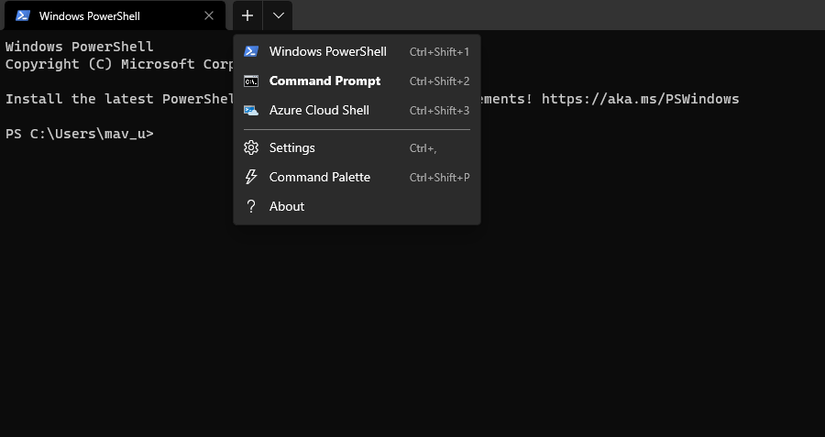Click the Settings gear icon
825x437 pixels.
251,148
